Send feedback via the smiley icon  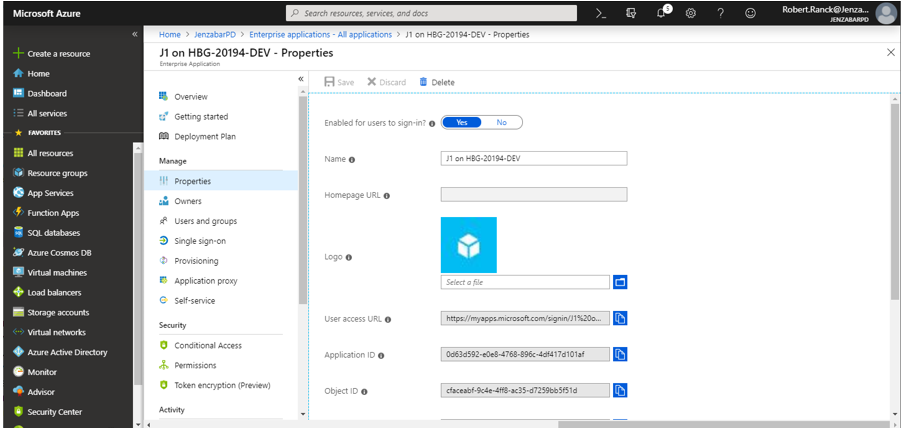tap(751, 13)
